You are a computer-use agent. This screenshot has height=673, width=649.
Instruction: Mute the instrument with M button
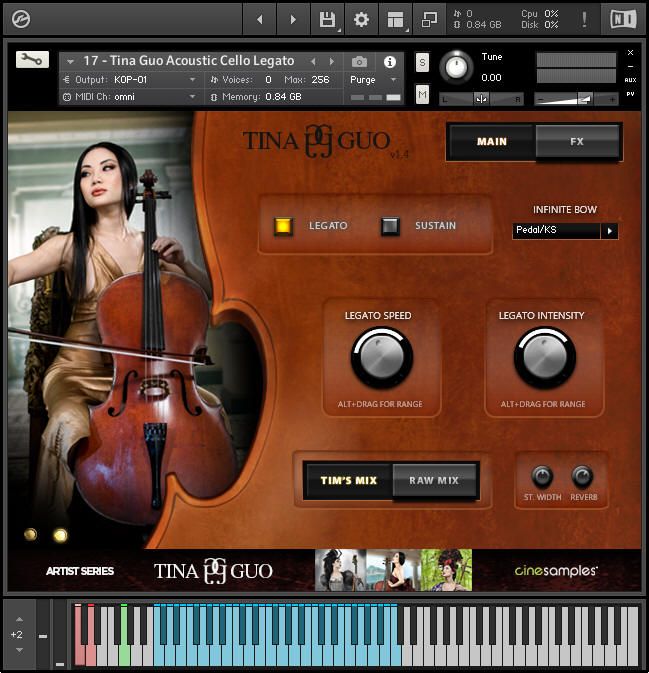pos(422,94)
